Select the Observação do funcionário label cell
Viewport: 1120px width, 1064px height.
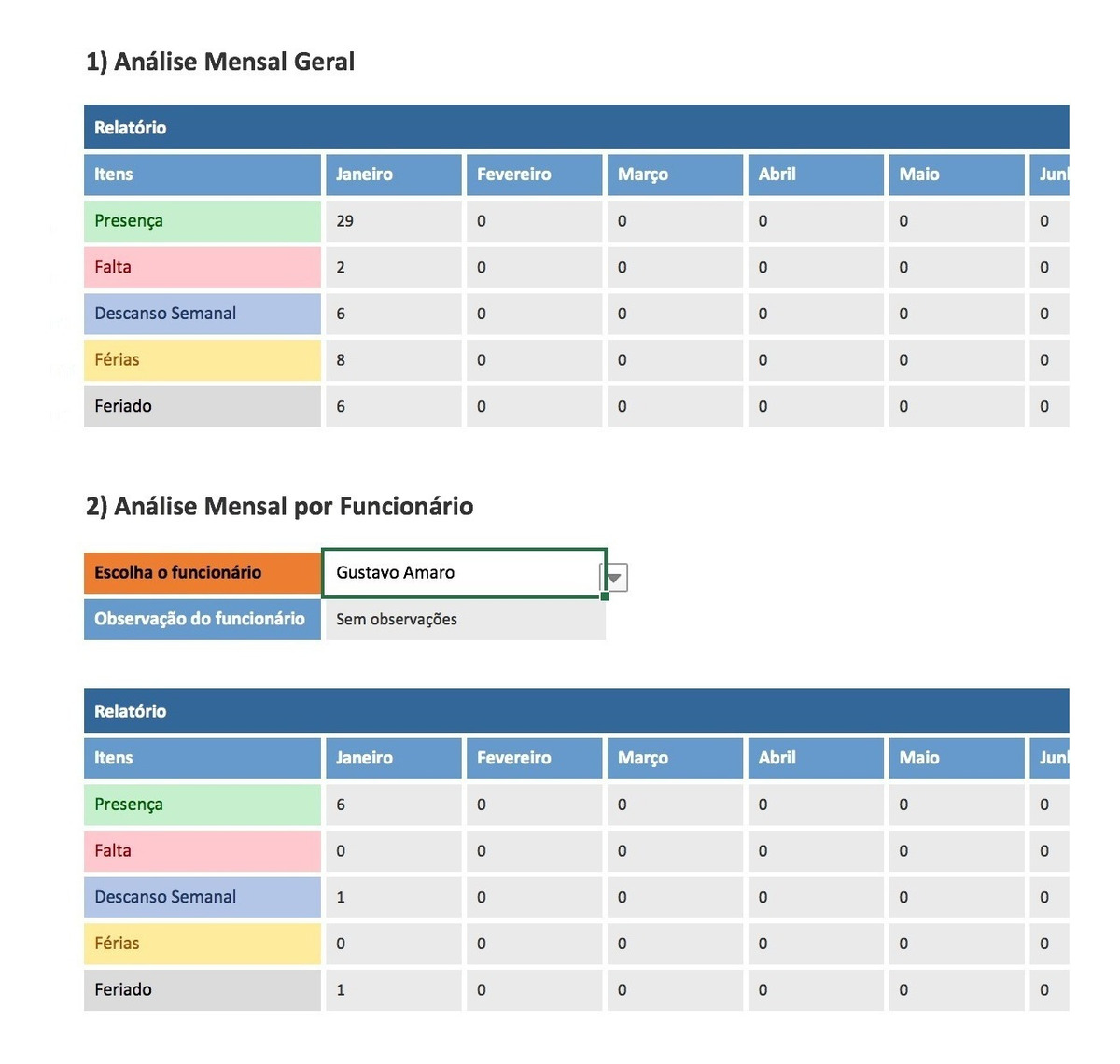[x=203, y=619]
